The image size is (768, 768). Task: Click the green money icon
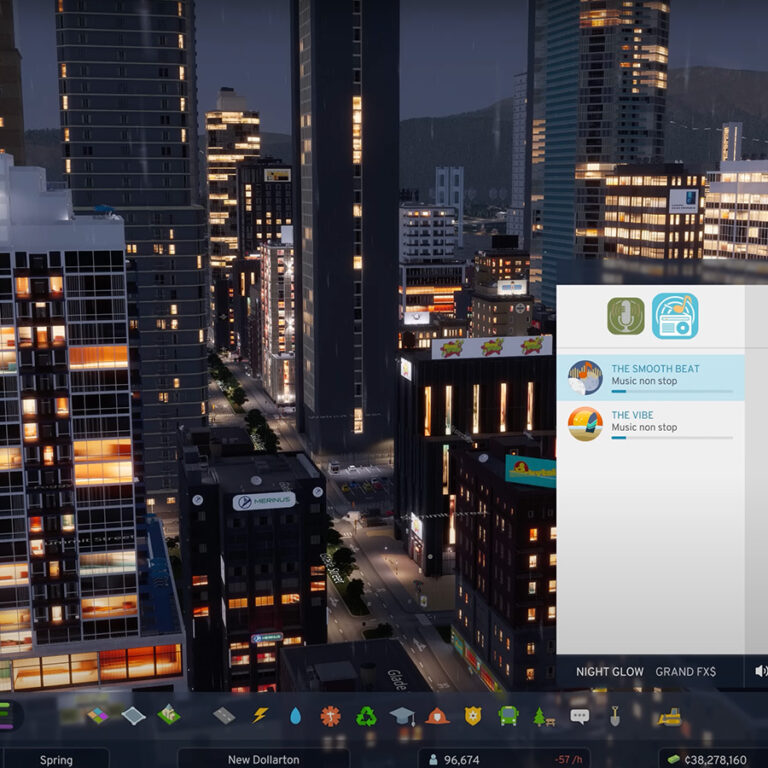pyautogui.click(x=674, y=759)
